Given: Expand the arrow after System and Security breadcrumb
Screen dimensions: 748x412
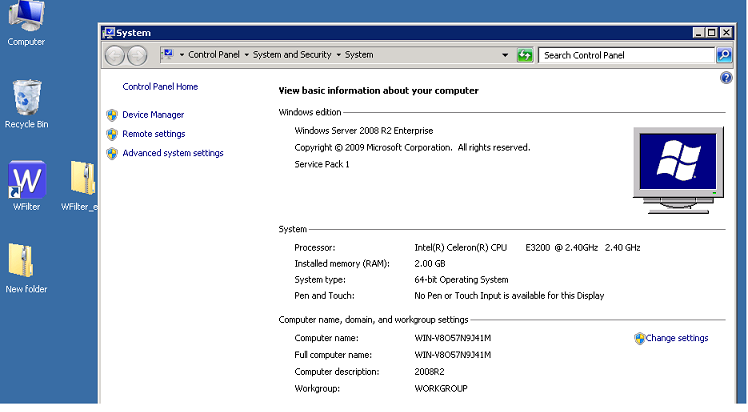Looking at the screenshot, I should (x=339, y=55).
